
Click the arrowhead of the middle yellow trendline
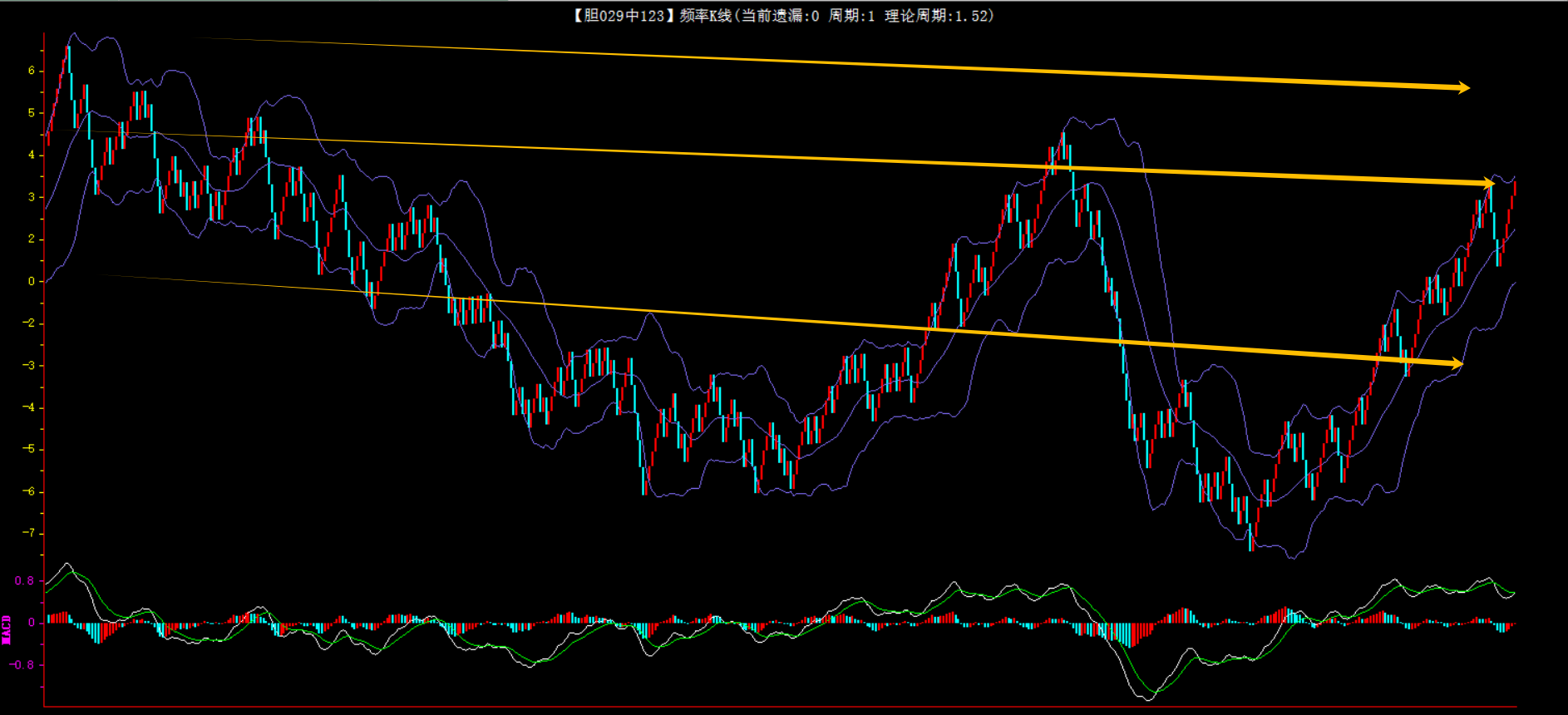1488,183
